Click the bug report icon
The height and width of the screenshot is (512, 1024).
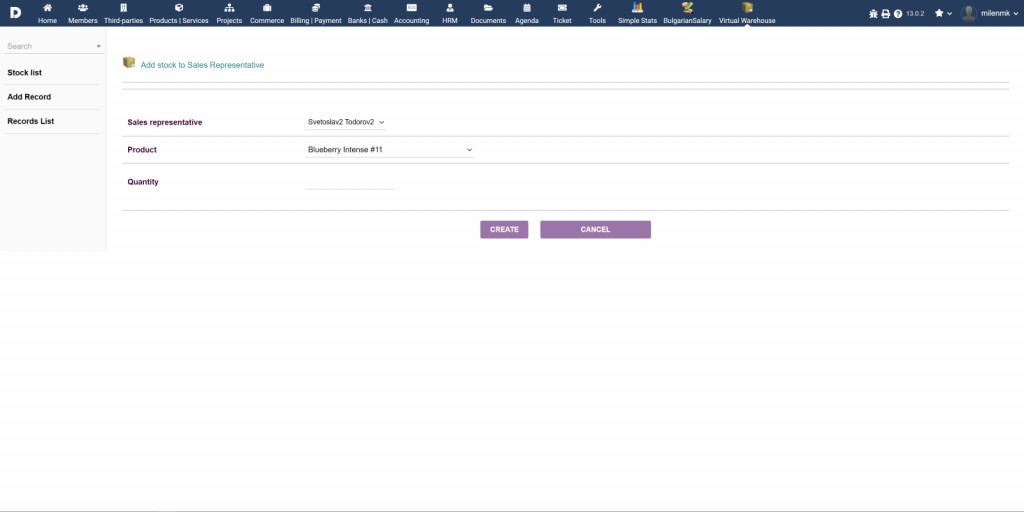tap(874, 14)
